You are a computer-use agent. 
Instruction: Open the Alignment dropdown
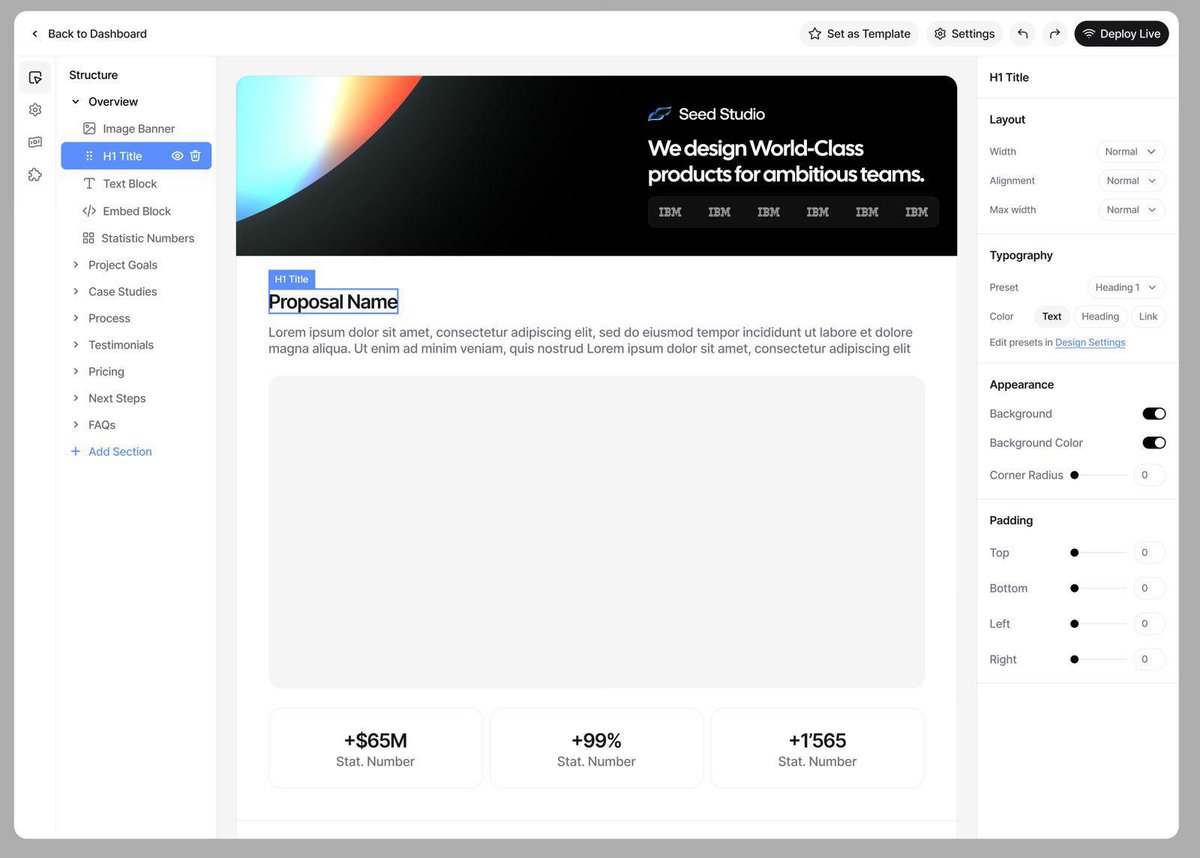pyautogui.click(x=1131, y=181)
